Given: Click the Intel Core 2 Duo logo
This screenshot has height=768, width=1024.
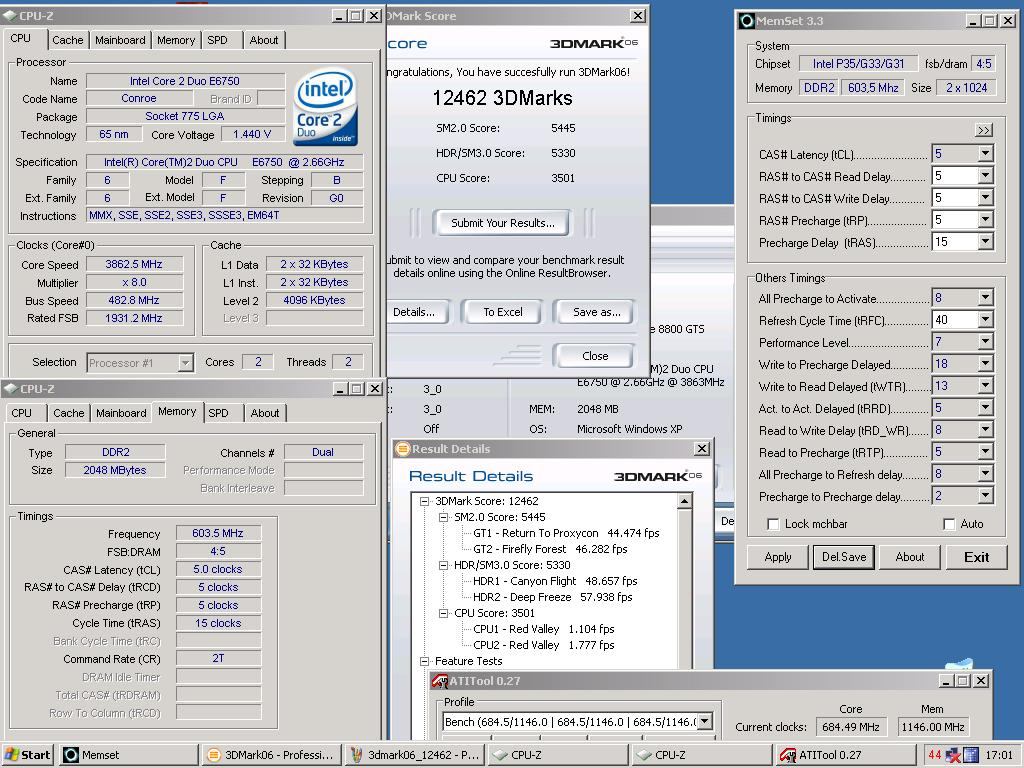Looking at the screenshot, I should [325, 107].
